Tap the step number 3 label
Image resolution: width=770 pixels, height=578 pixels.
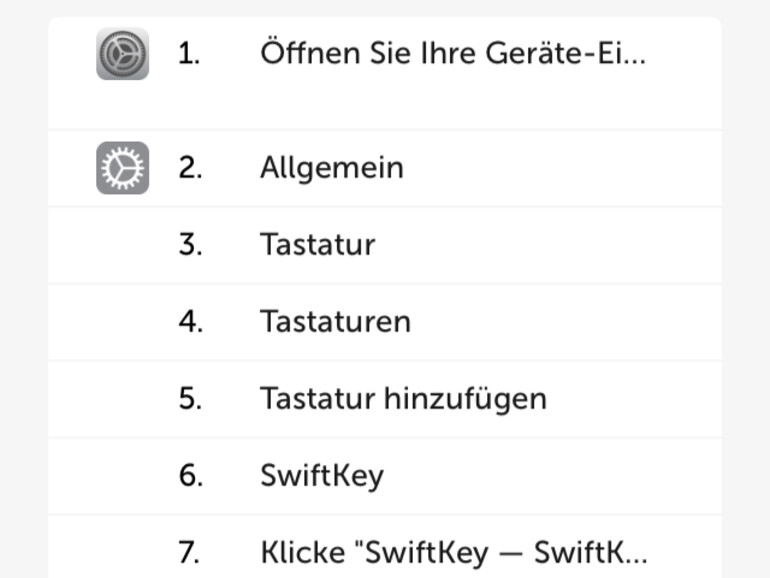(190, 245)
